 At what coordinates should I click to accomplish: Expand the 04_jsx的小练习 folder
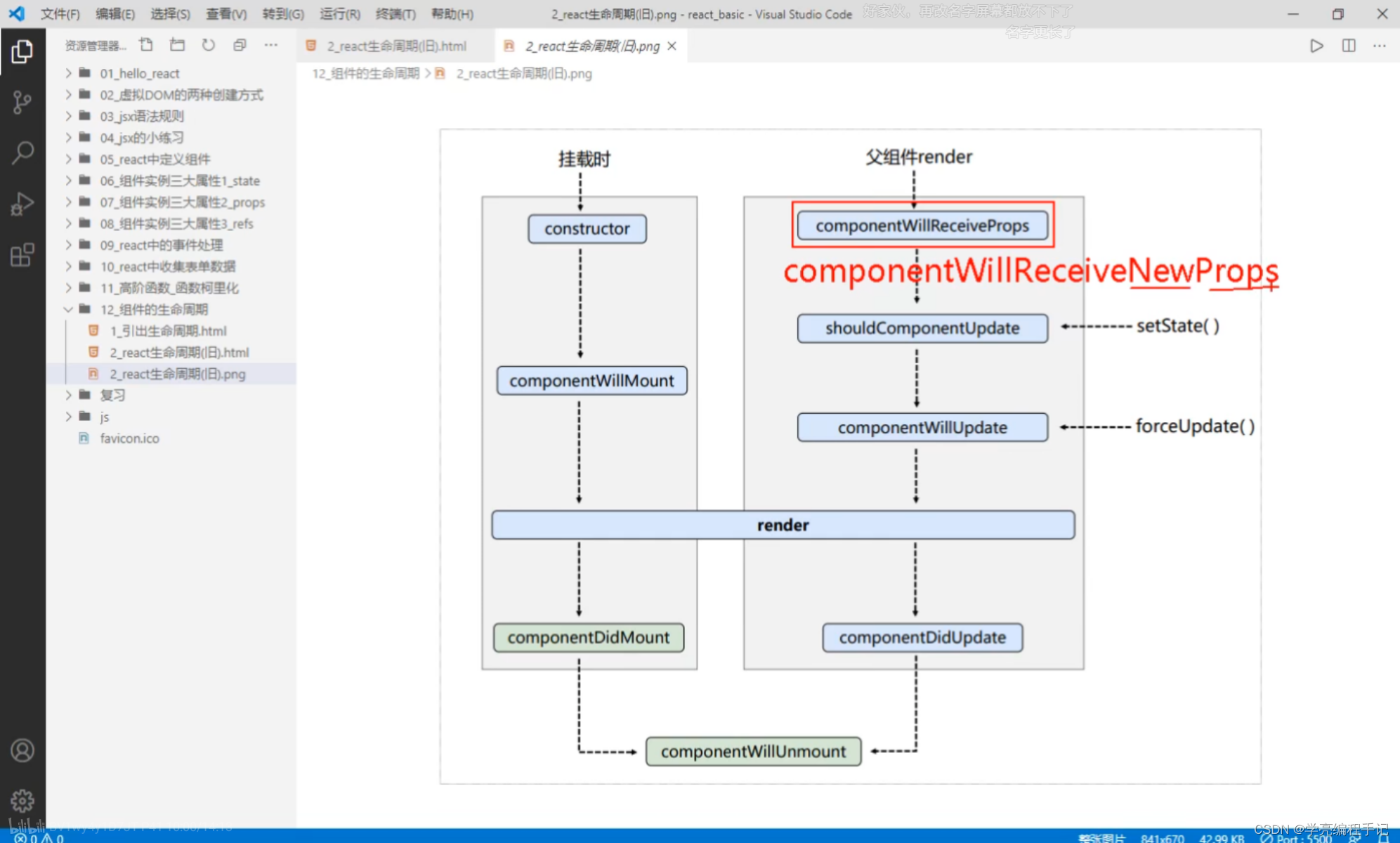(x=171, y=138)
